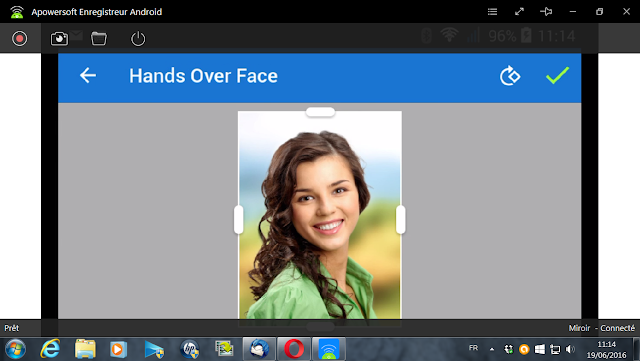Screen dimensions: 640x361
Task: Click the FR language indicator
Action: coord(473,348)
